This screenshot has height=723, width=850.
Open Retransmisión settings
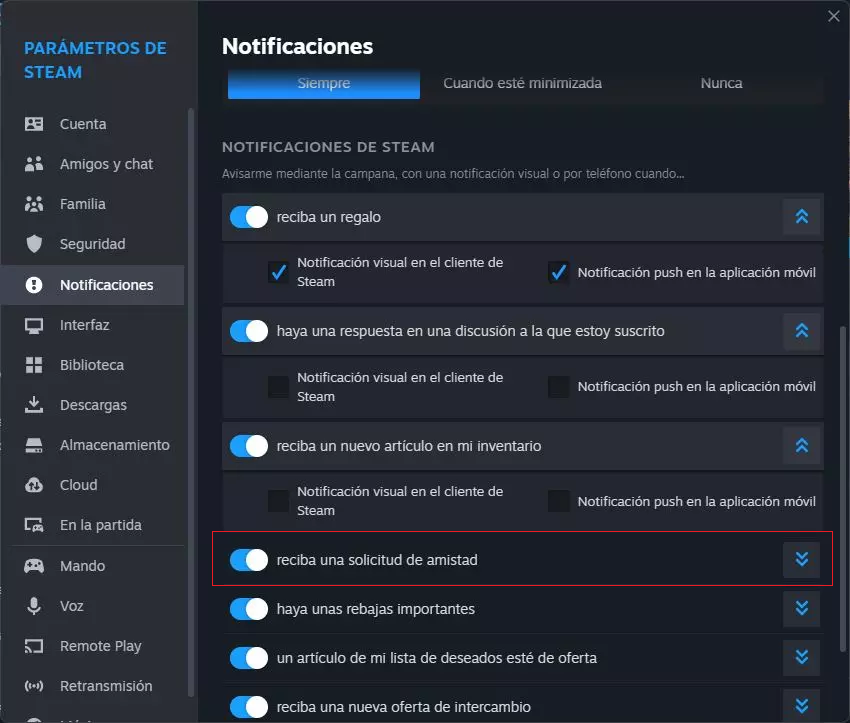(93, 686)
